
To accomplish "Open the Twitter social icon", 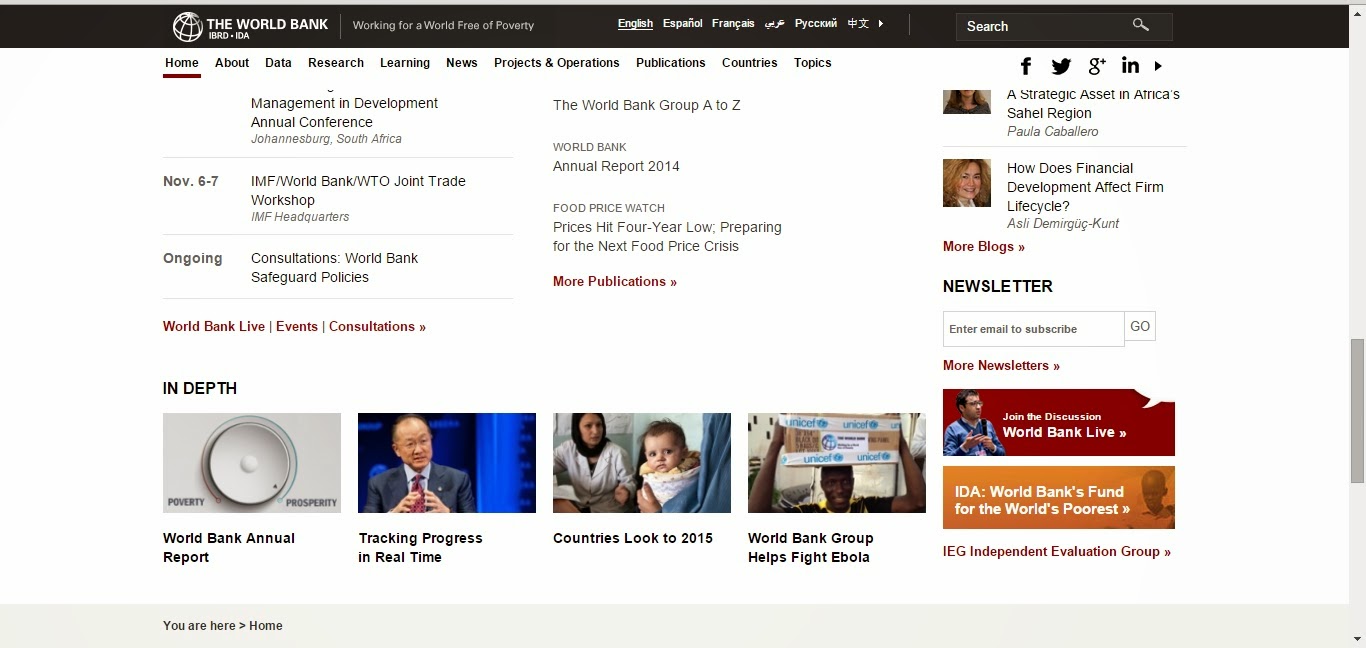I will [x=1061, y=66].
